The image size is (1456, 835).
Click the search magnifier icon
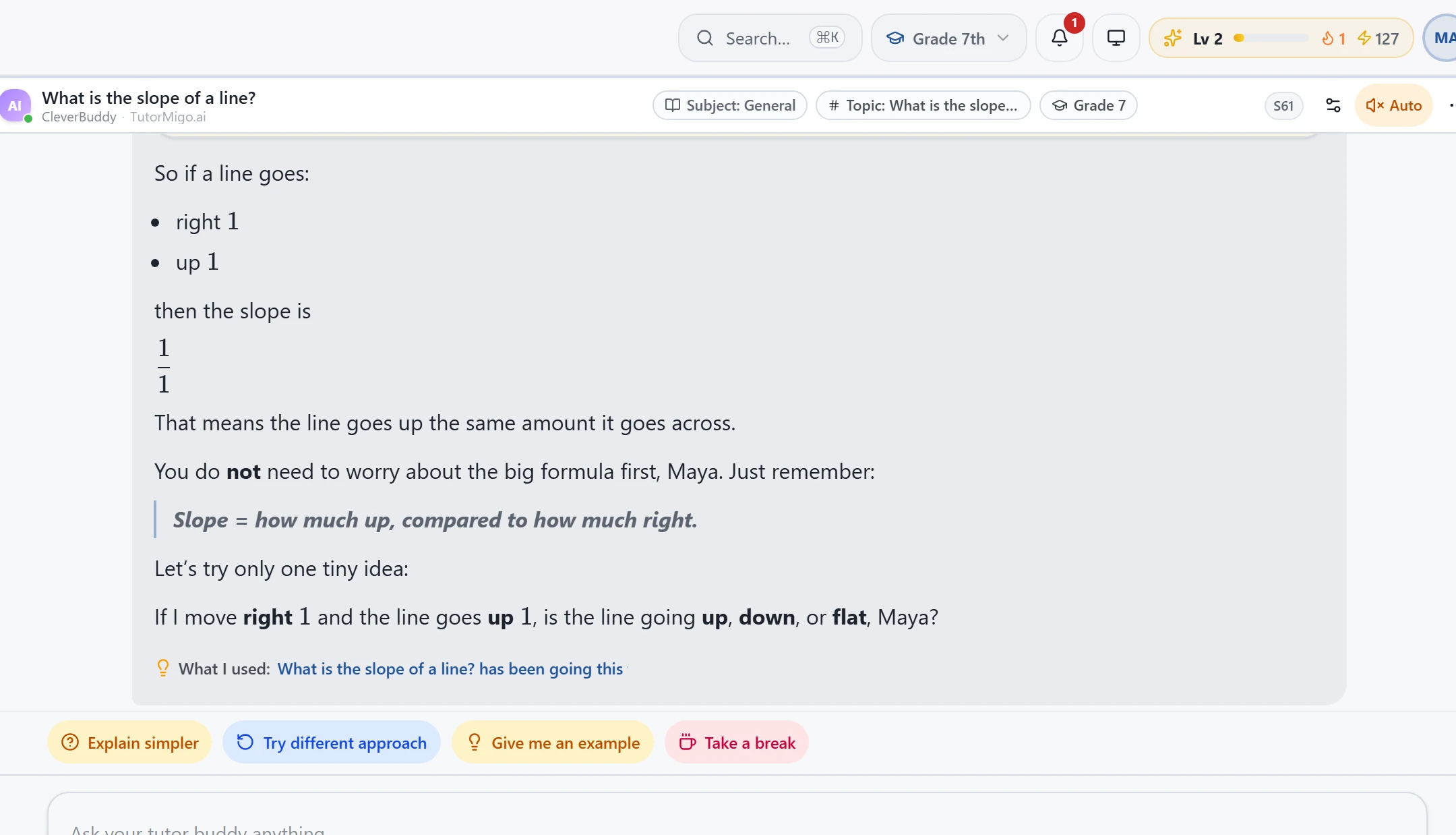(x=705, y=38)
